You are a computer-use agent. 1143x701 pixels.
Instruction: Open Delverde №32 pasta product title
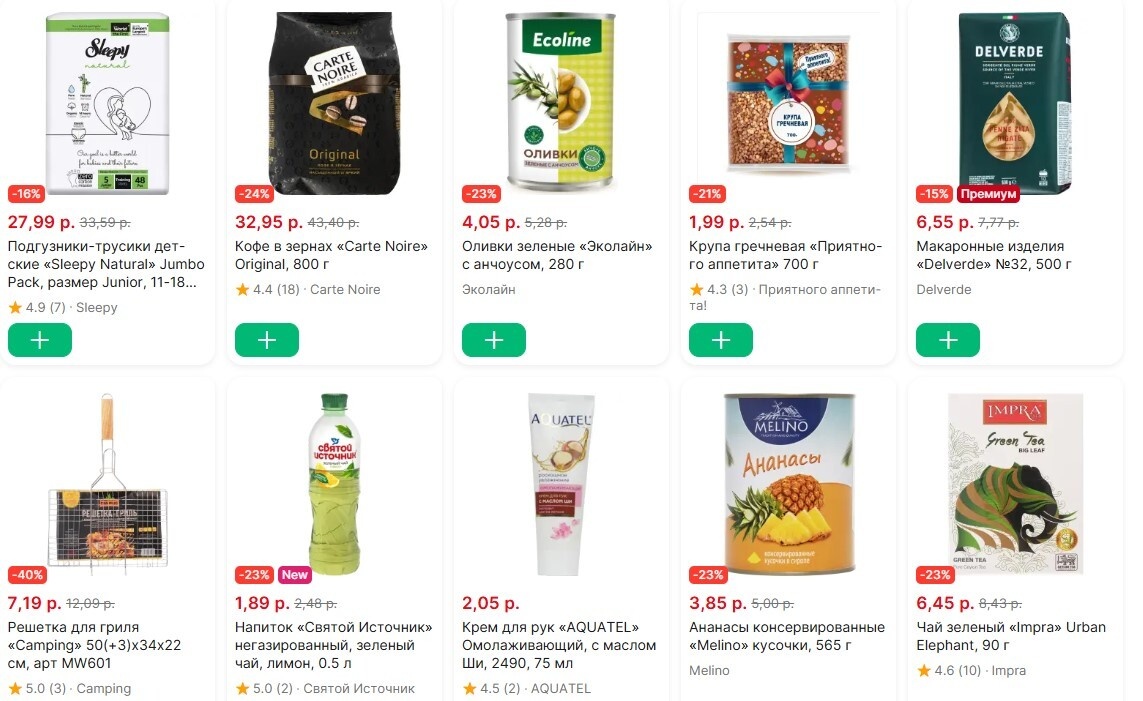coord(994,255)
